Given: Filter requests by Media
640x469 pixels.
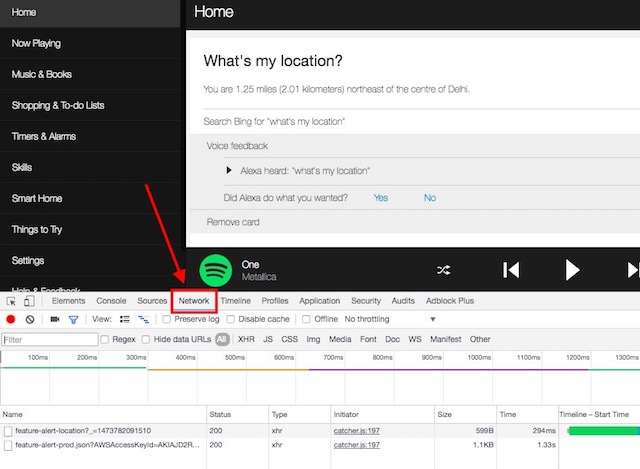Looking at the screenshot, I should tap(340, 339).
